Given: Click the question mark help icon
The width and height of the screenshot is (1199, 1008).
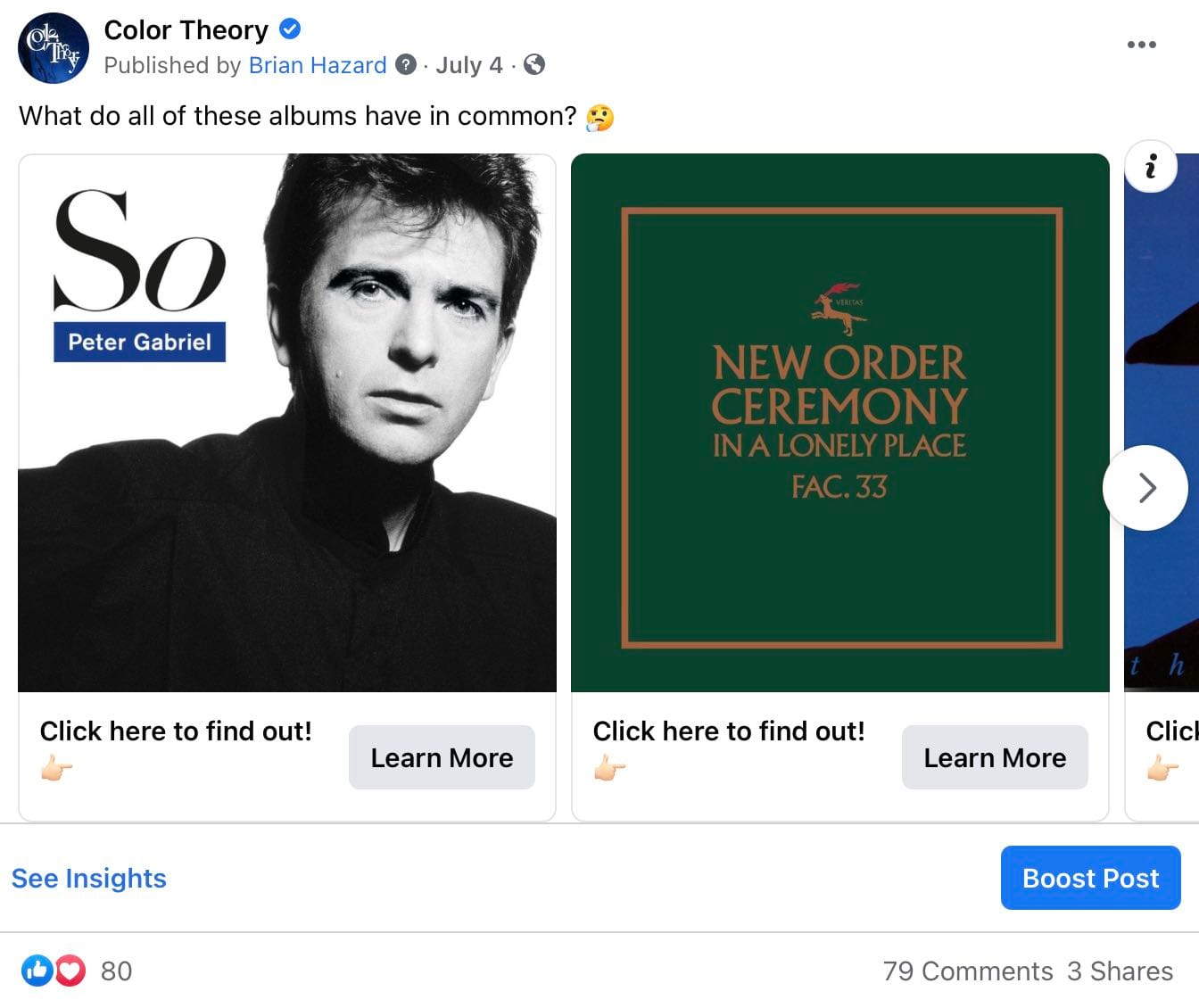Looking at the screenshot, I should [406, 65].
